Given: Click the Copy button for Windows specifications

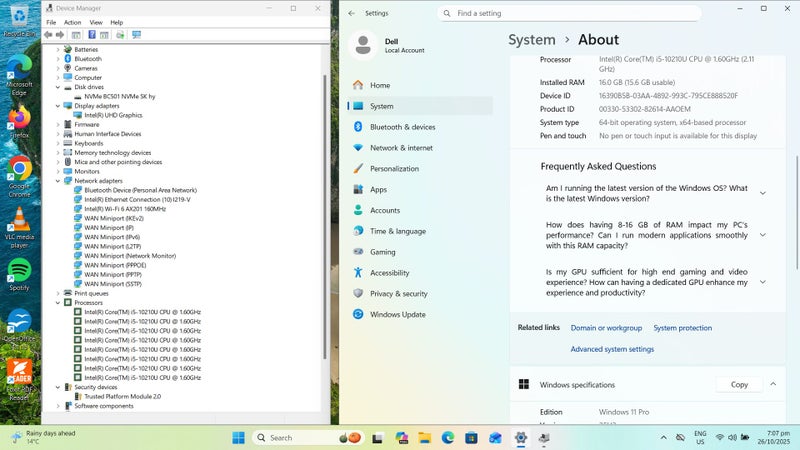Looking at the screenshot, I should 739,384.
